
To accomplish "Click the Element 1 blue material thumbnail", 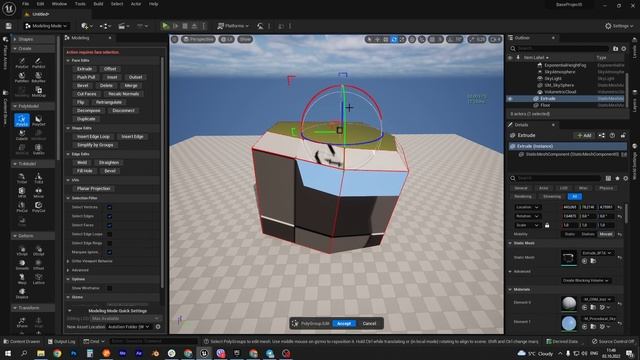I will pos(569,323).
